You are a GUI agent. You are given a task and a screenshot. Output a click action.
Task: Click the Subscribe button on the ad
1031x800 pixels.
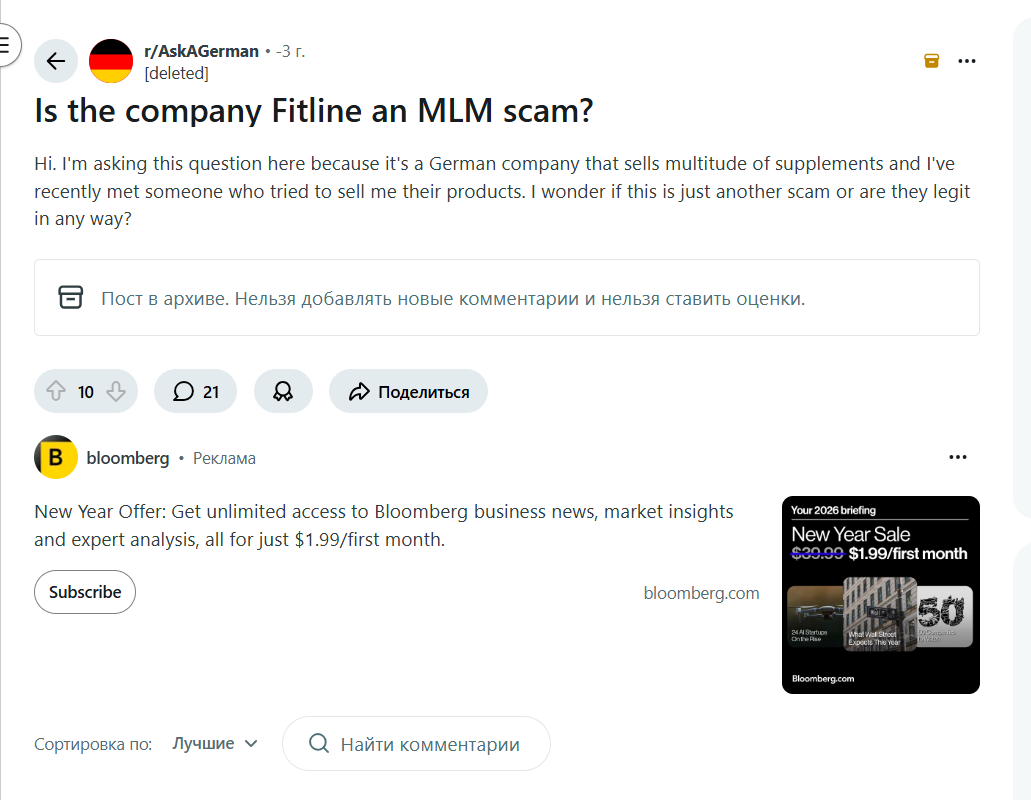click(85, 592)
